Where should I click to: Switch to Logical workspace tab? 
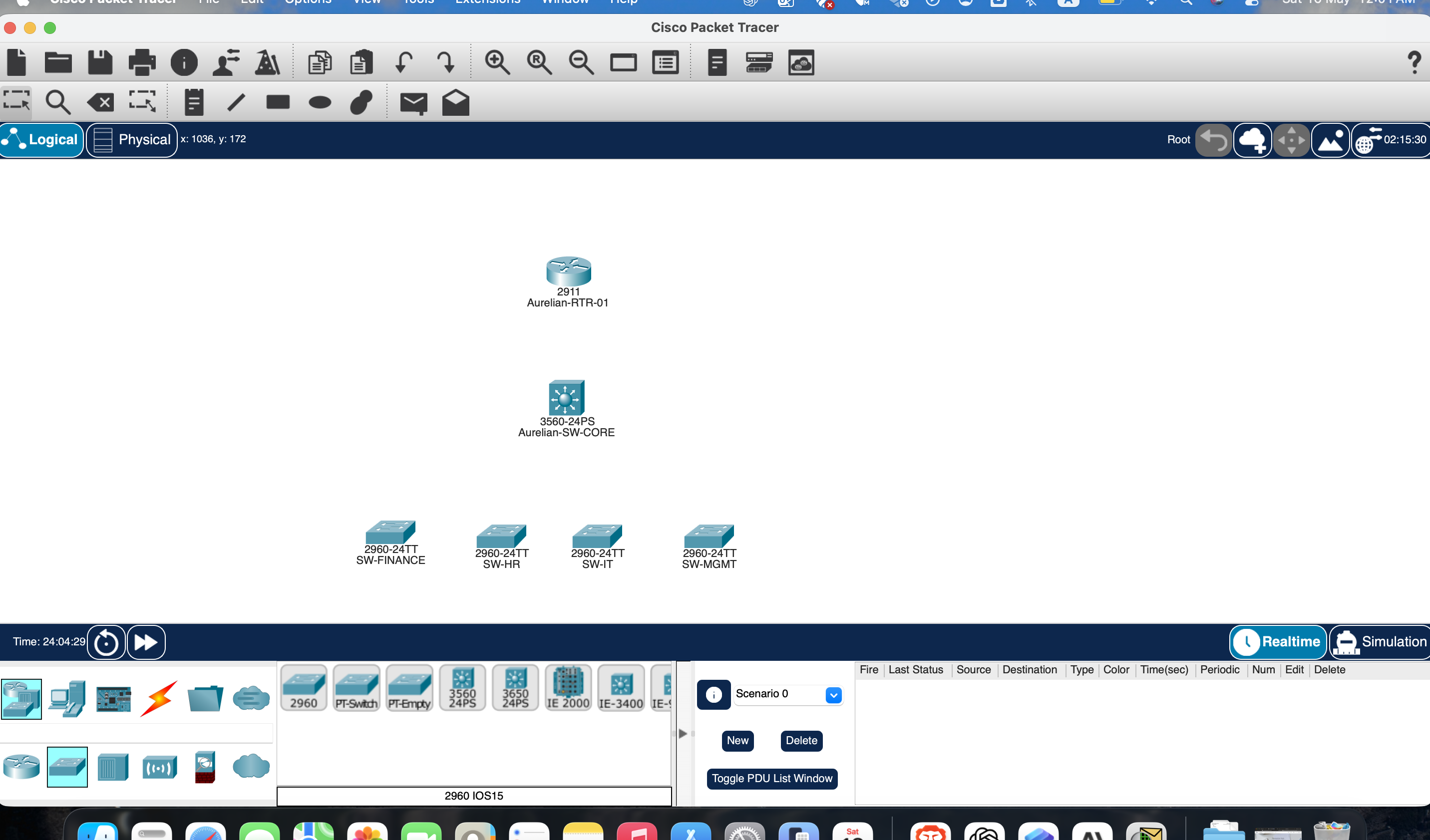coord(42,140)
